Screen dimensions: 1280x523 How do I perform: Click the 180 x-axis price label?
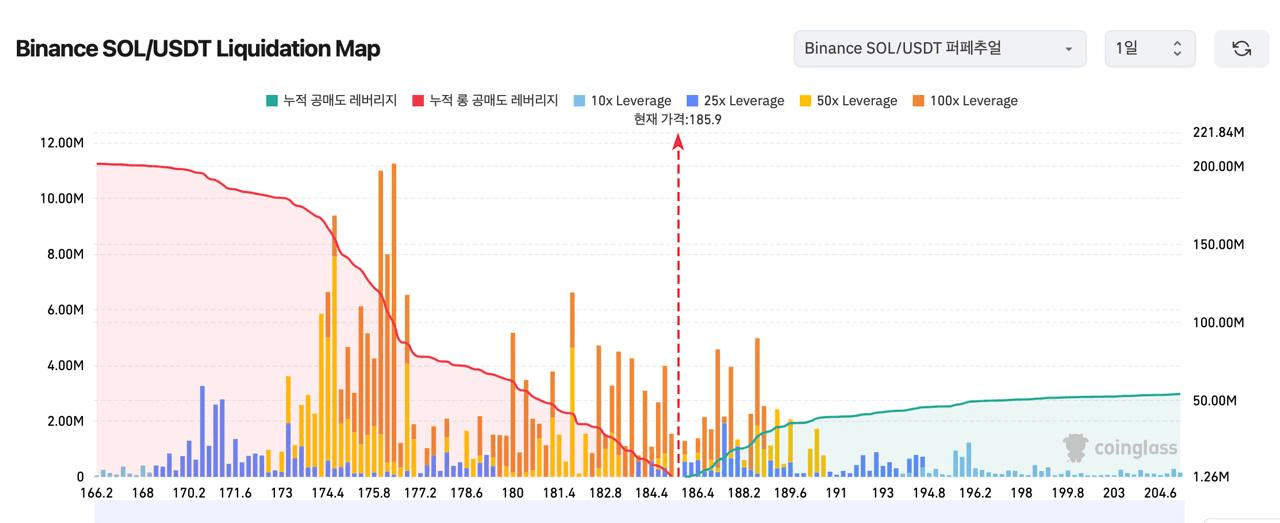513,493
